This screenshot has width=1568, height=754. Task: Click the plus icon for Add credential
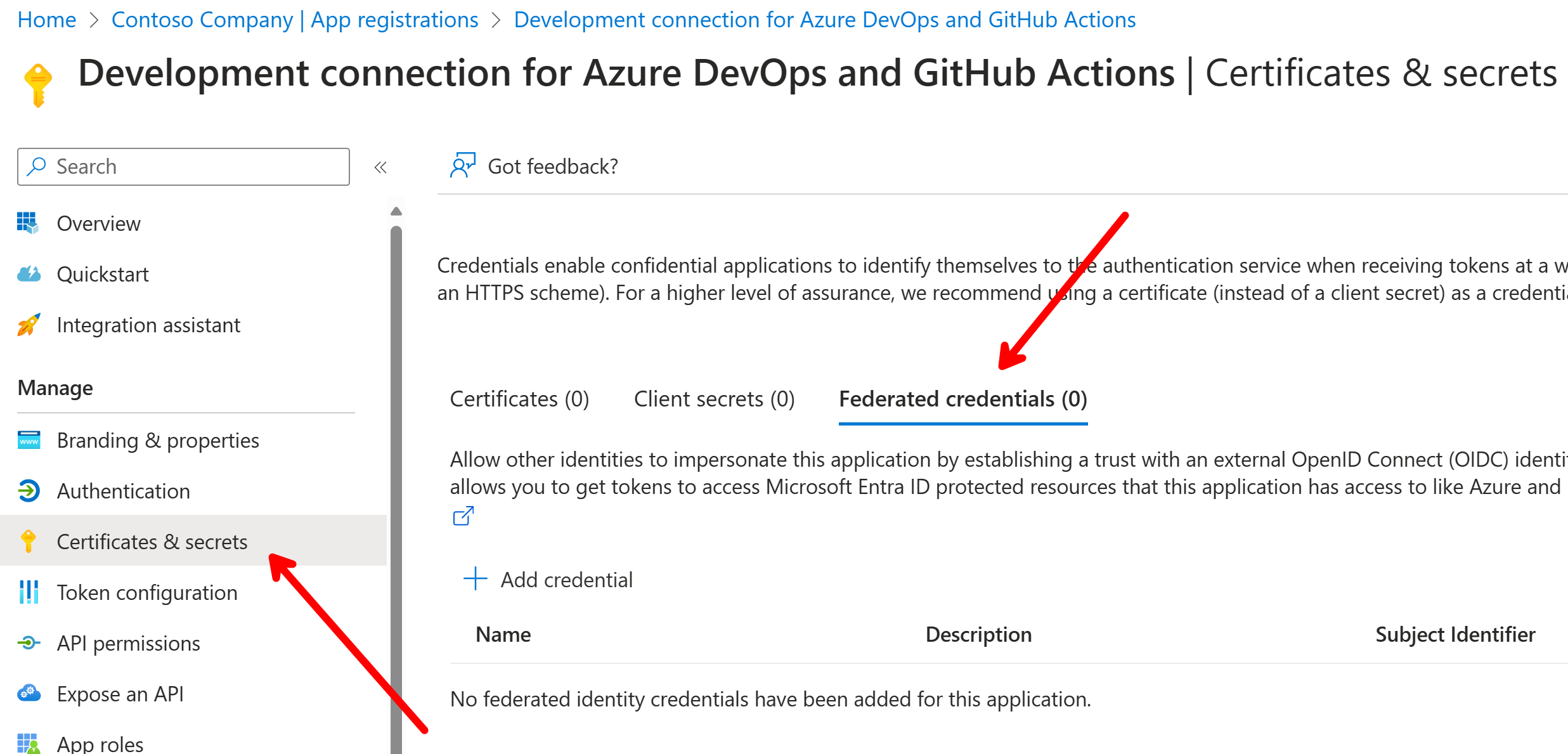point(475,579)
